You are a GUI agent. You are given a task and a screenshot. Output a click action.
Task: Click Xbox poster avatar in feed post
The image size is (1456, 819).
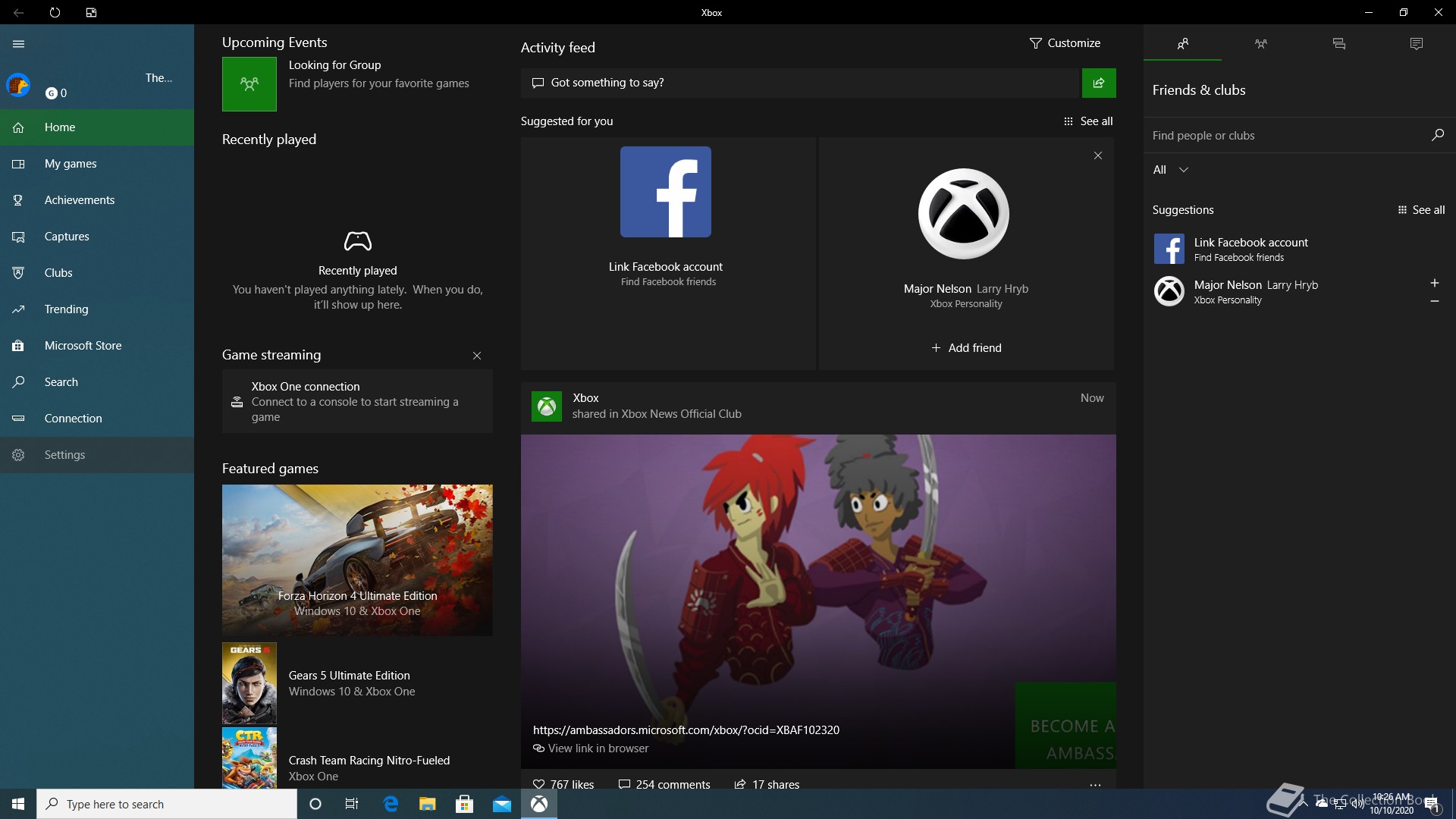tap(547, 406)
